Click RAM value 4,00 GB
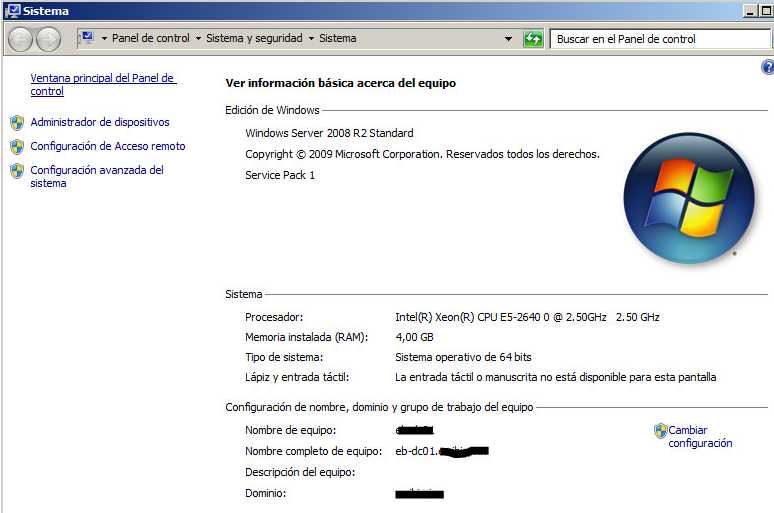The height and width of the screenshot is (513, 774). 414,337
